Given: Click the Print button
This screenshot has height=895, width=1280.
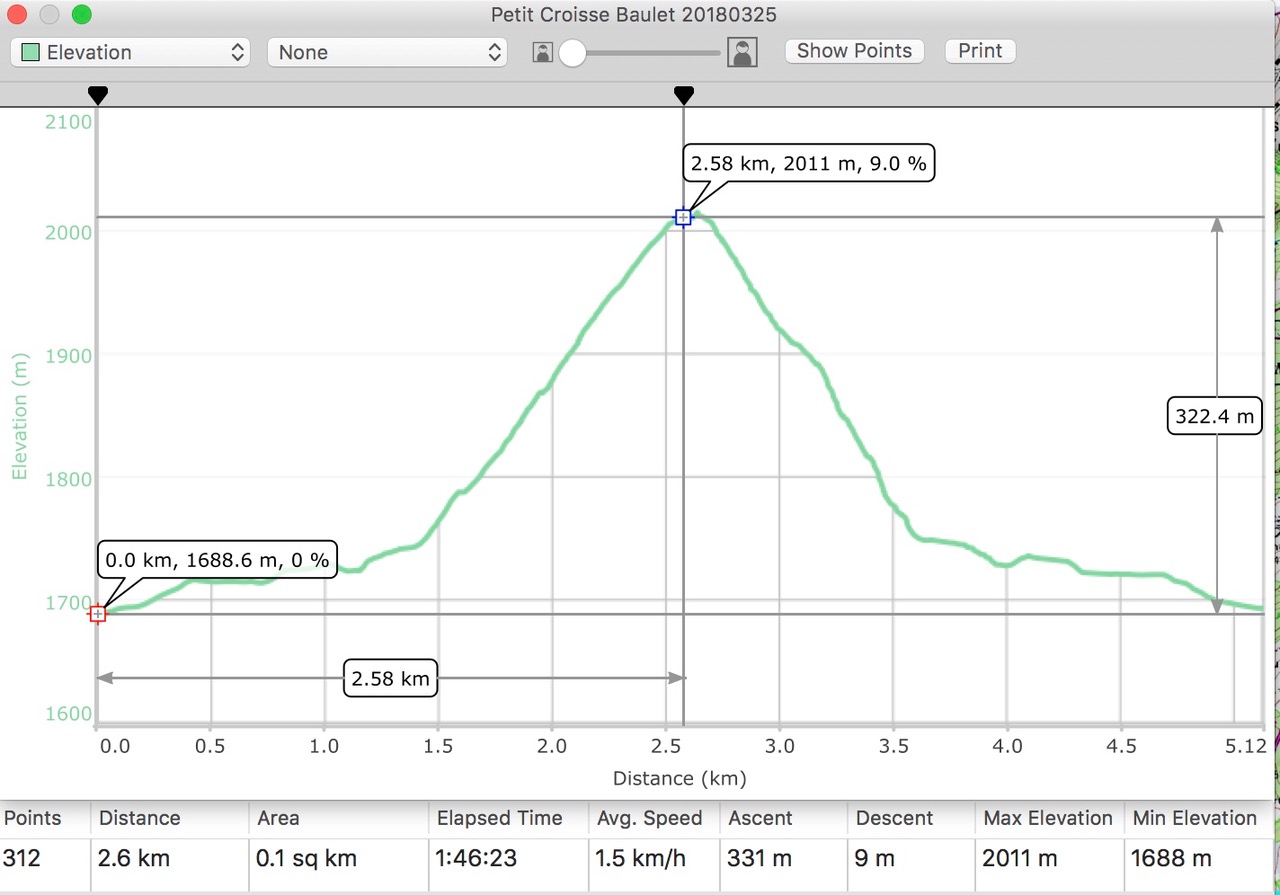Looking at the screenshot, I should tap(980, 51).
